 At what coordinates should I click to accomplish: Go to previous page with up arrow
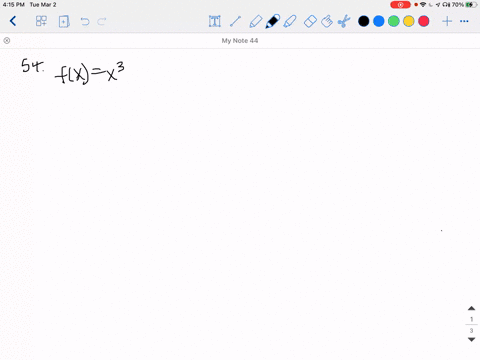(471, 308)
